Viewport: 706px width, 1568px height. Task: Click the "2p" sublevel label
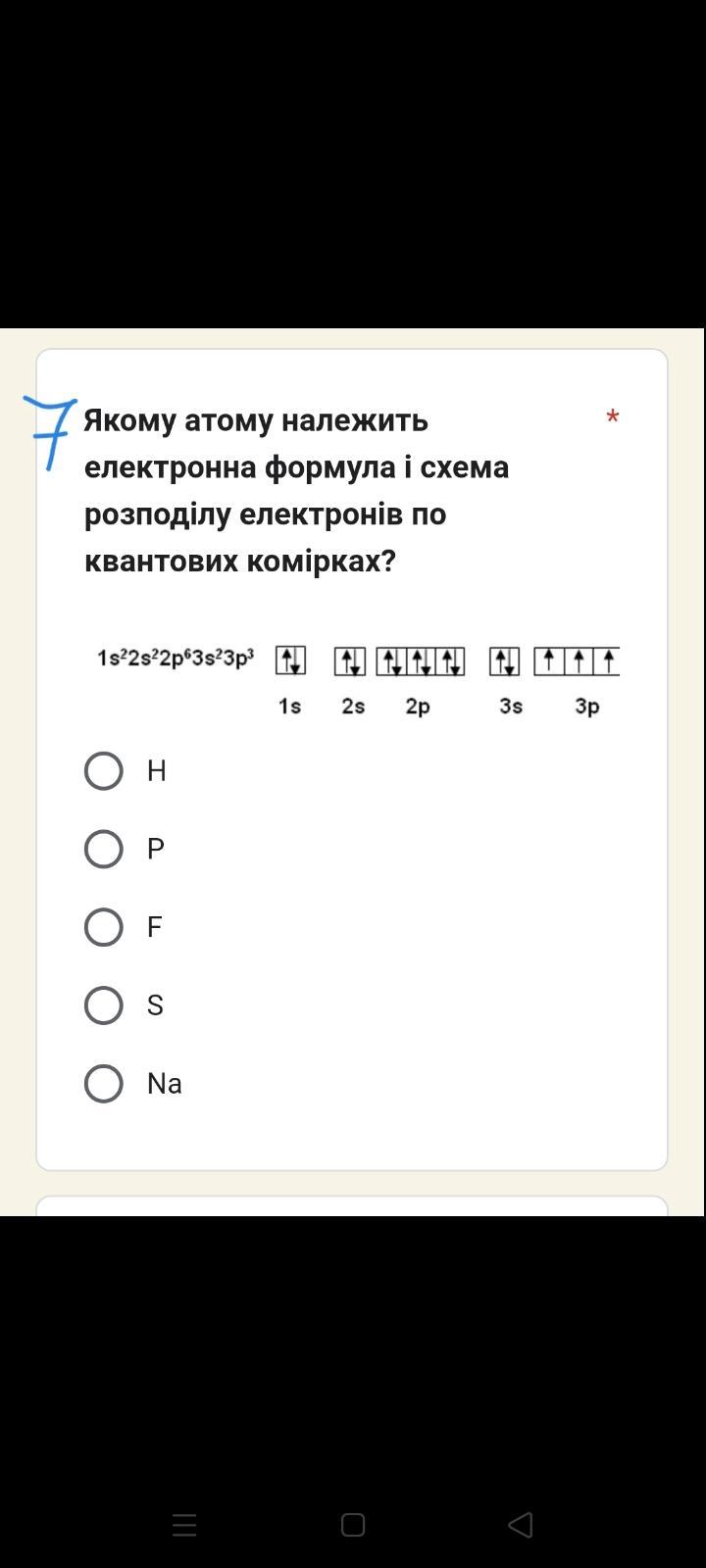[418, 706]
